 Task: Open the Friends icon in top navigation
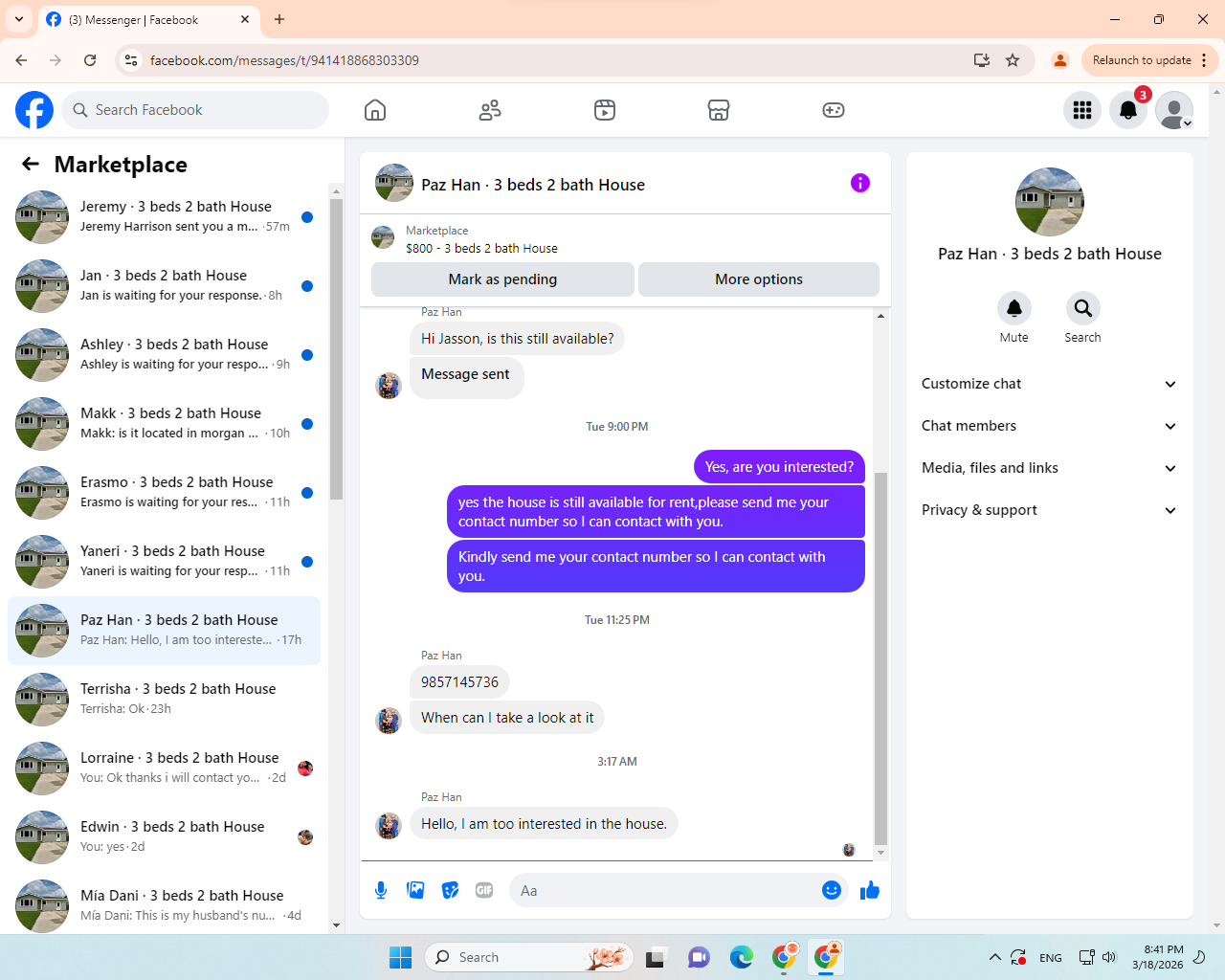(490, 110)
